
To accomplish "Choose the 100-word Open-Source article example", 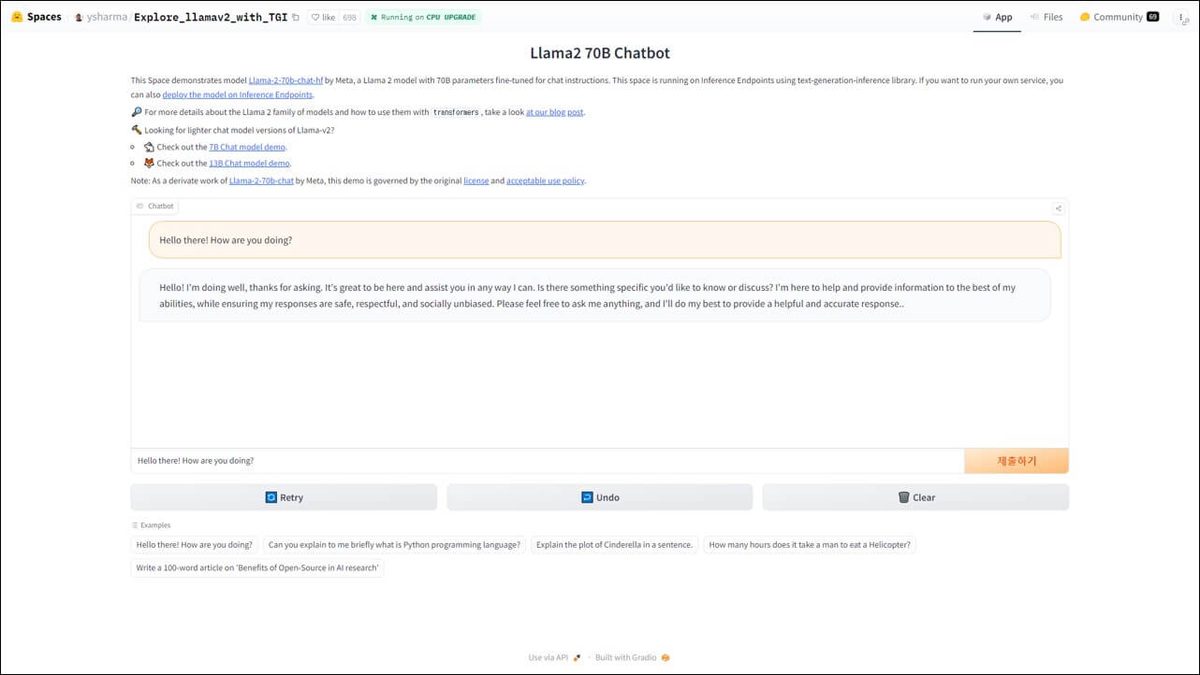I will click(257, 568).
